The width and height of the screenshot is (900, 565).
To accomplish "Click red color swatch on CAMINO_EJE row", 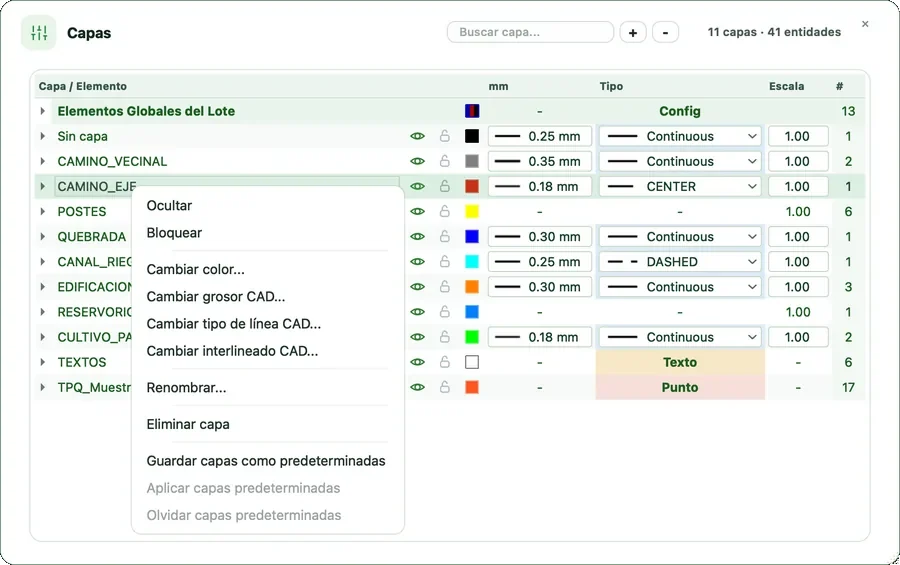I will pos(472,186).
